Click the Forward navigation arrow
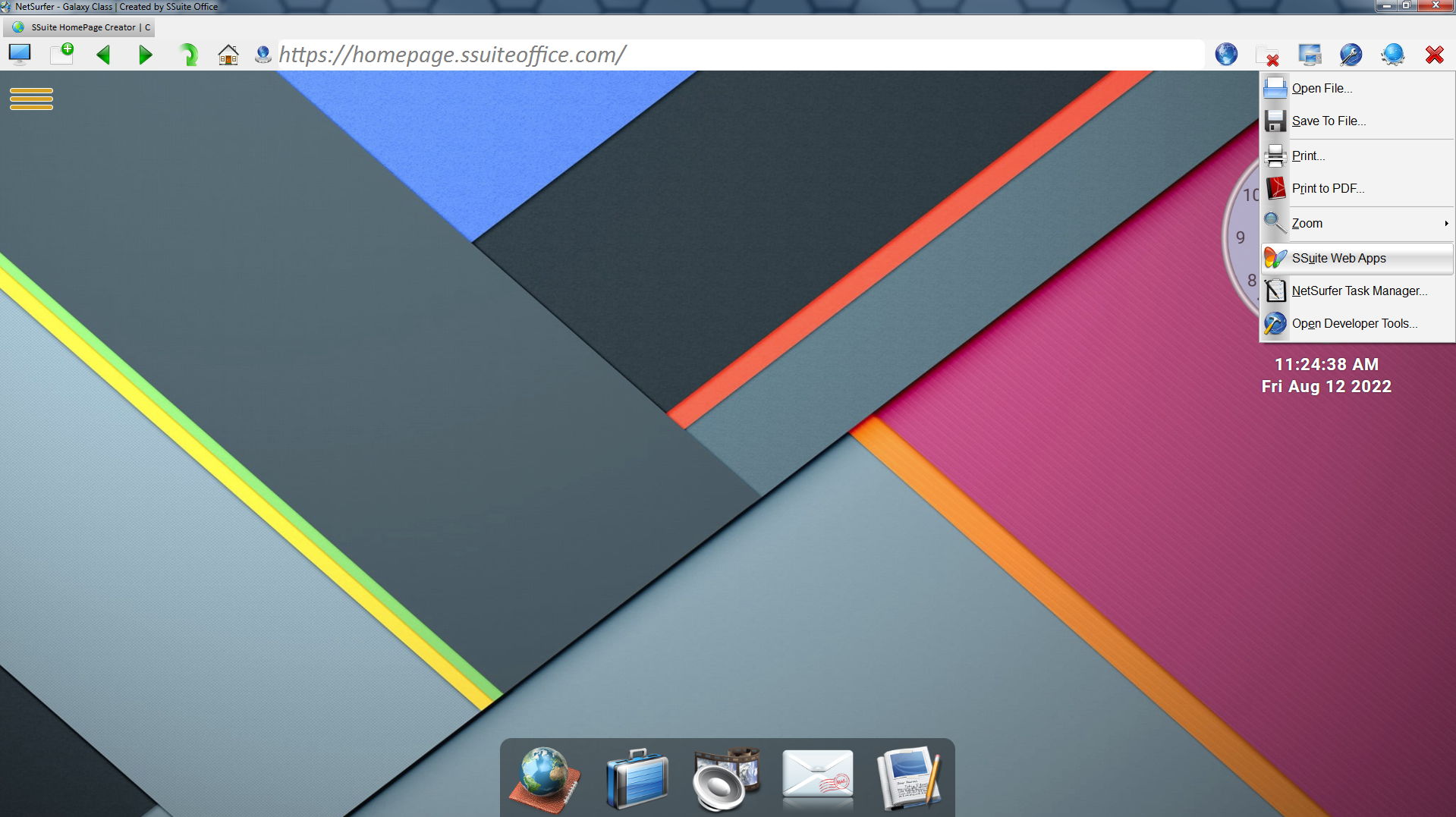 pyautogui.click(x=145, y=54)
